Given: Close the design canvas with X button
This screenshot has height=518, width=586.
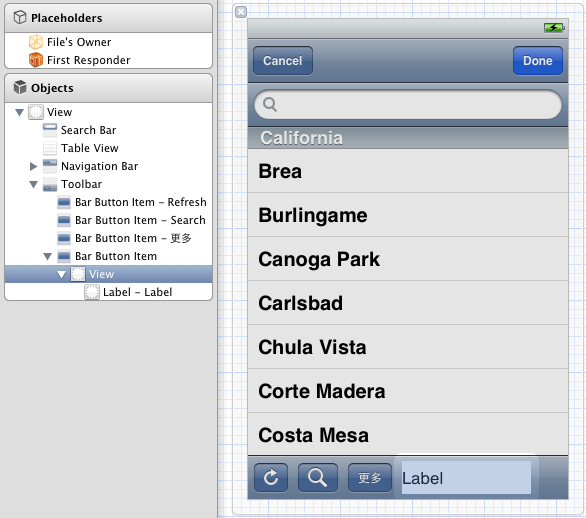Looking at the screenshot, I should click(x=241, y=12).
